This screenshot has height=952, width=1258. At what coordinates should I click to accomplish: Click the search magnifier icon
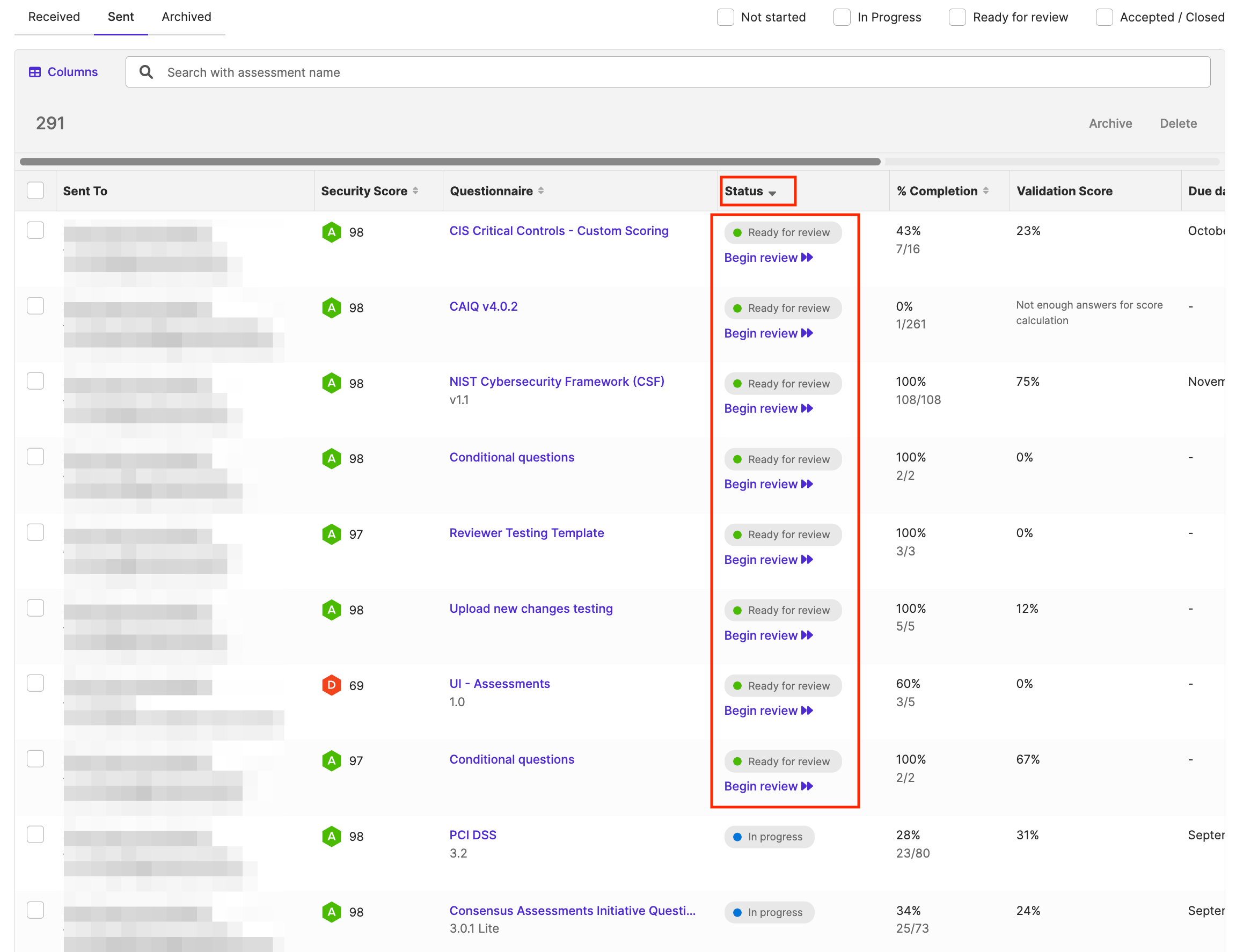point(146,72)
